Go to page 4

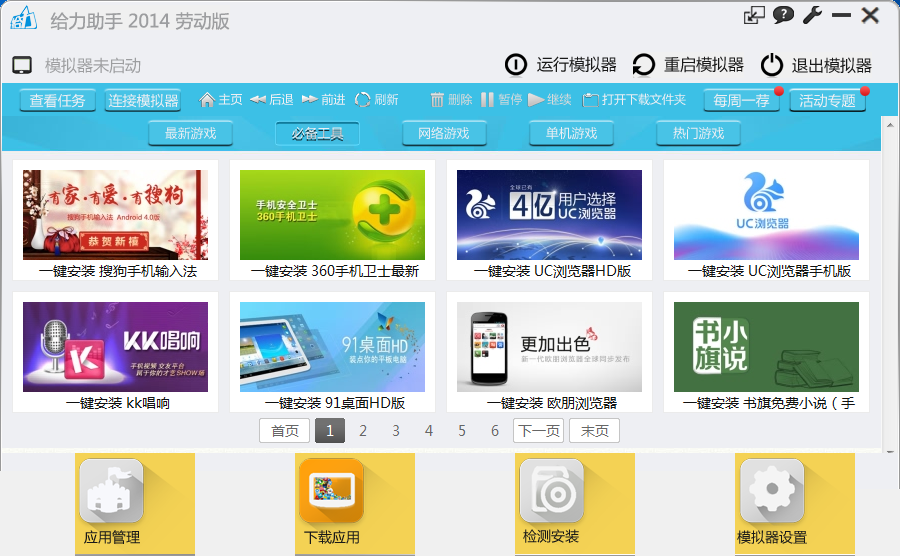click(429, 431)
